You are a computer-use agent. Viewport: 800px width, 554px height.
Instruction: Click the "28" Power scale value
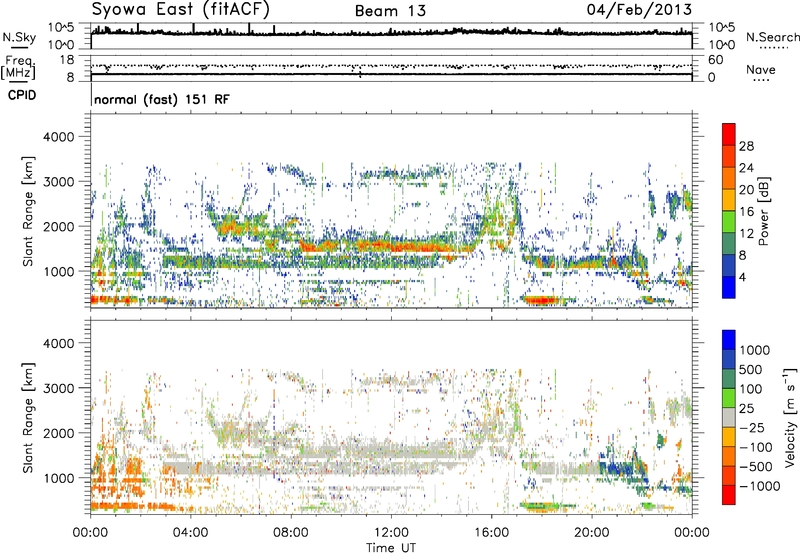click(746, 146)
